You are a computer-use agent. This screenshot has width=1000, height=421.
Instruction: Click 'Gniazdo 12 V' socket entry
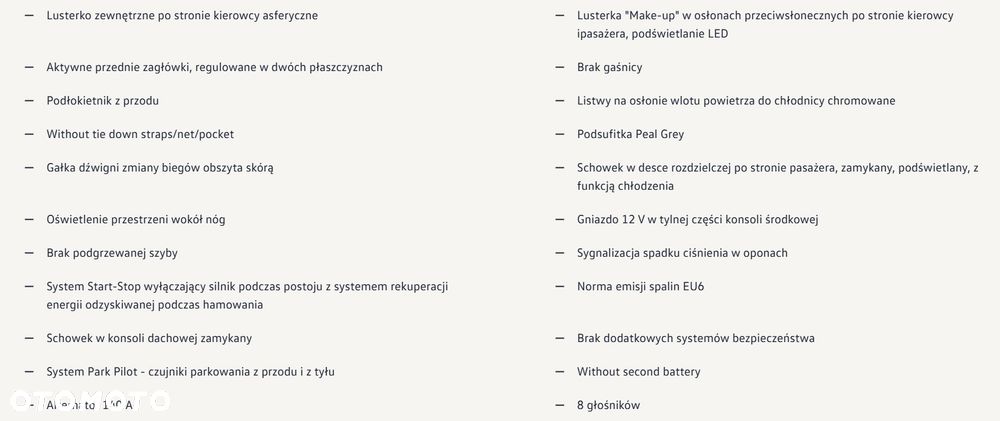[698, 219]
